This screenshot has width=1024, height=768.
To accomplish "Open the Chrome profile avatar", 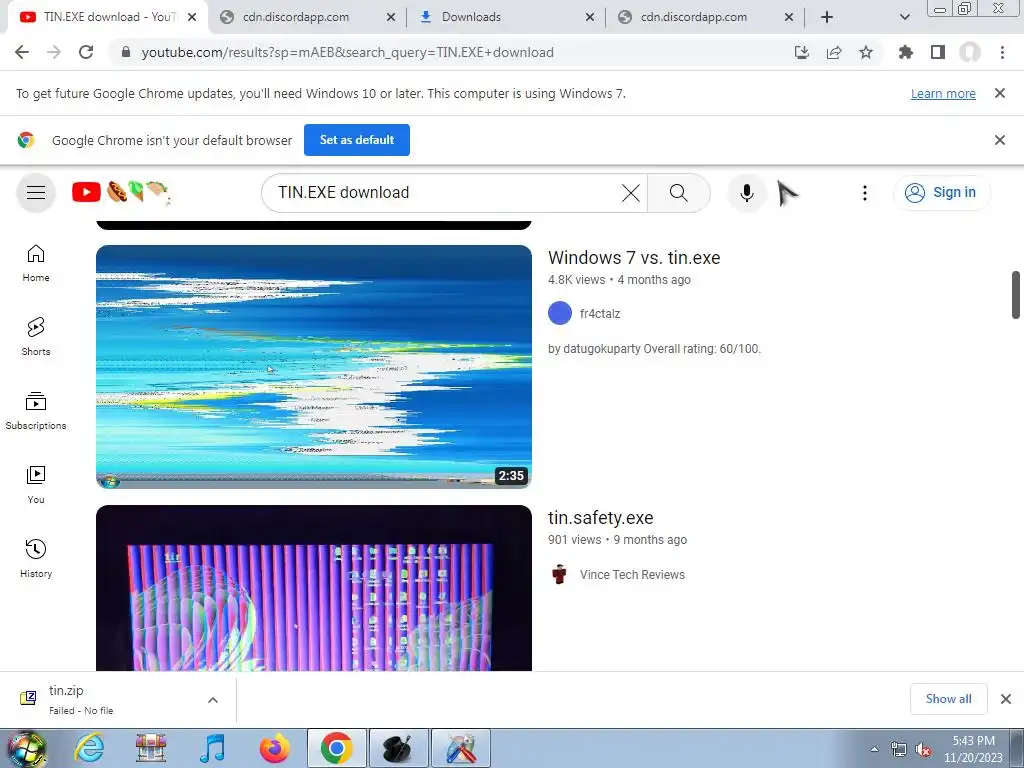I will click(970, 52).
